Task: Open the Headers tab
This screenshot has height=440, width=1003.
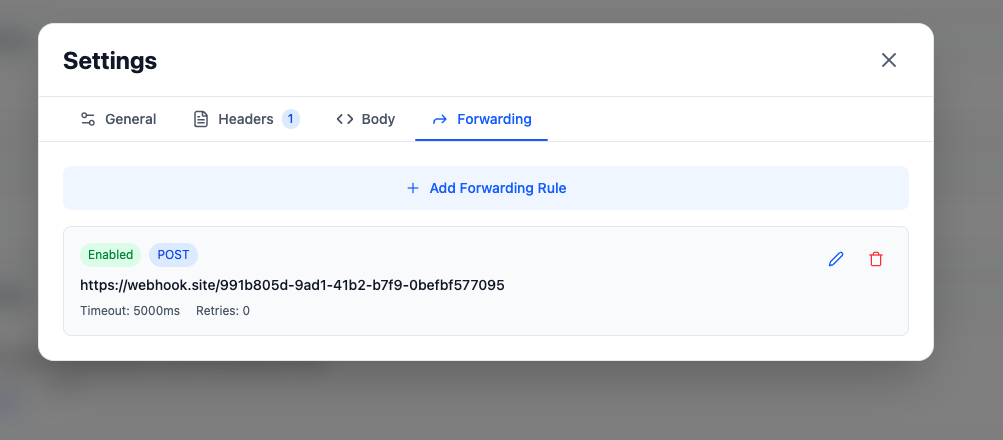Action: pyautogui.click(x=246, y=119)
